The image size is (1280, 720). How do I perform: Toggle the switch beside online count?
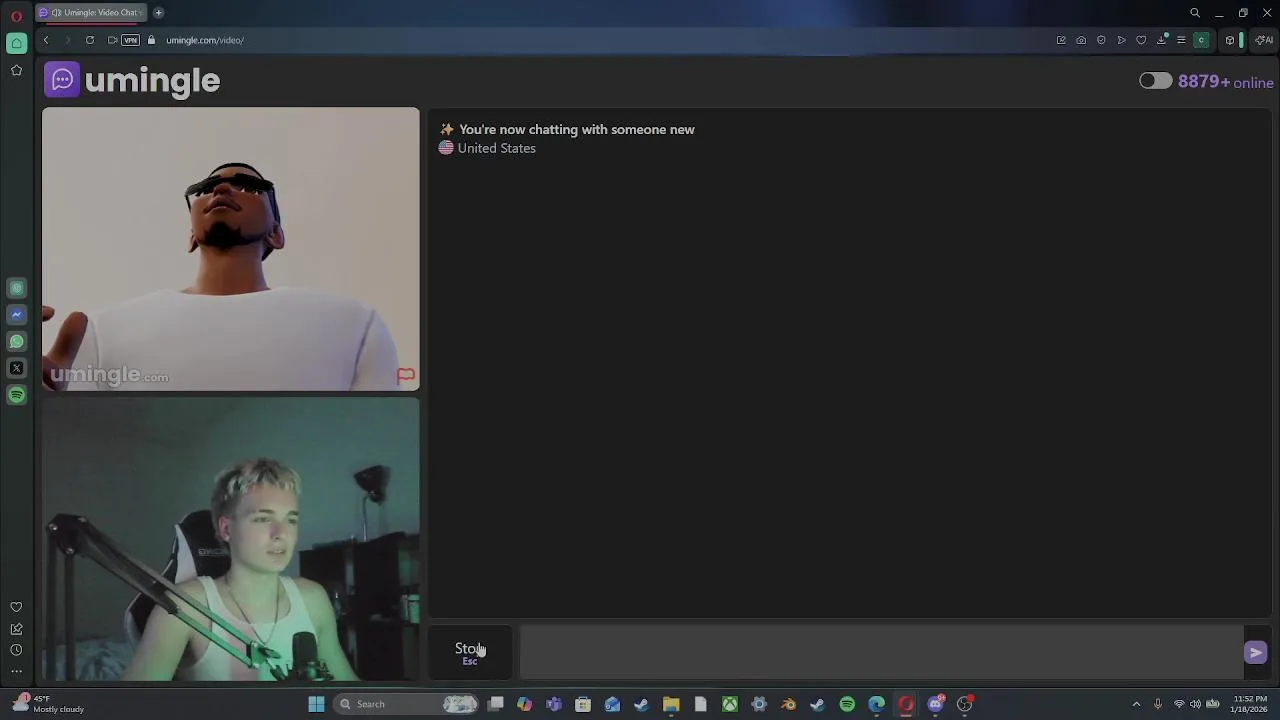pos(1155,81)
